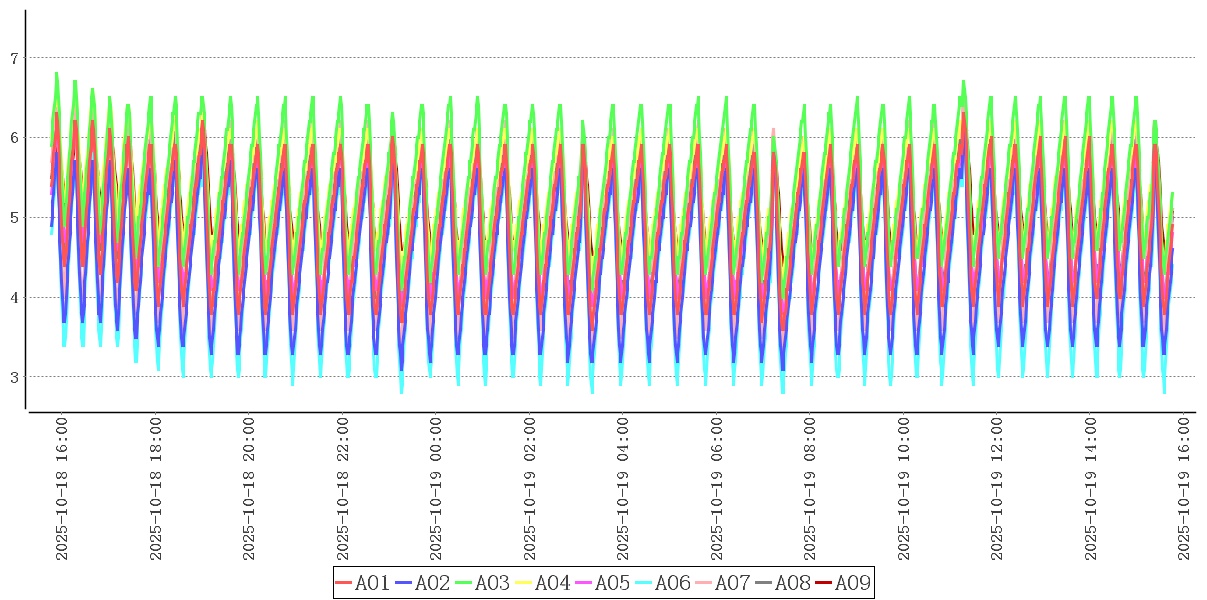Click the 2025-10-19 16:00 x-axis label
1207x600 pixels.
coord(1184,489)
